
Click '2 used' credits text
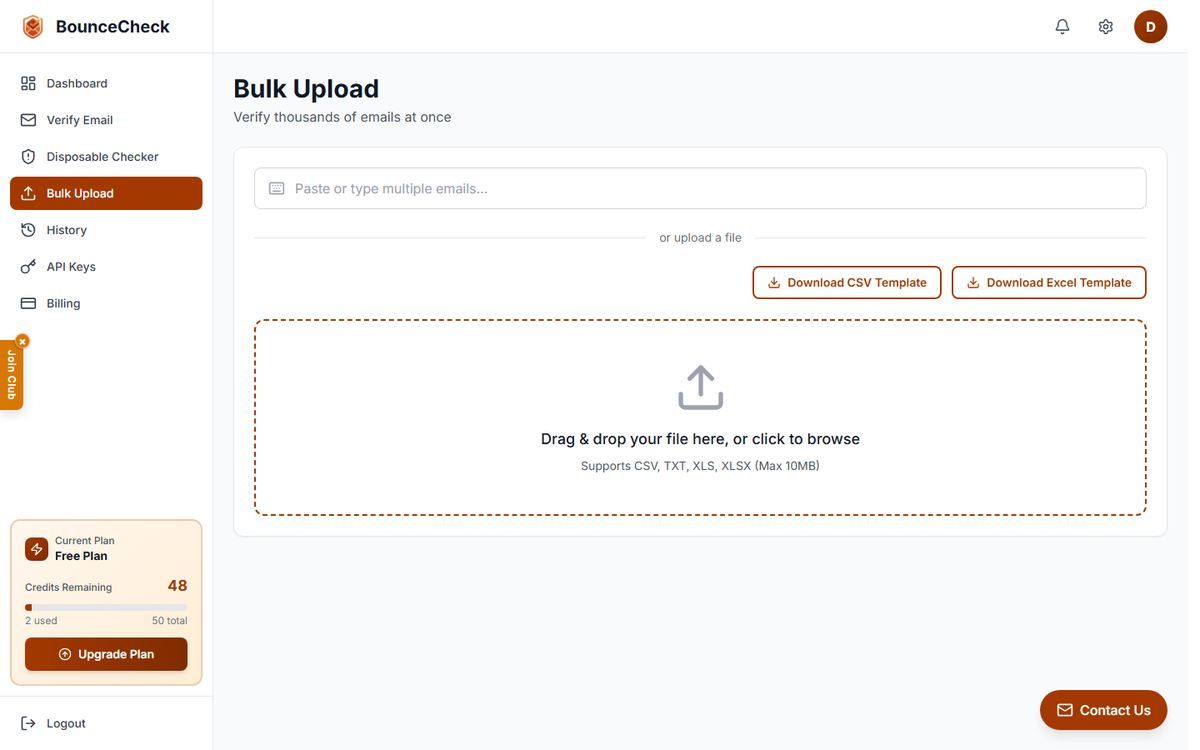41,621
